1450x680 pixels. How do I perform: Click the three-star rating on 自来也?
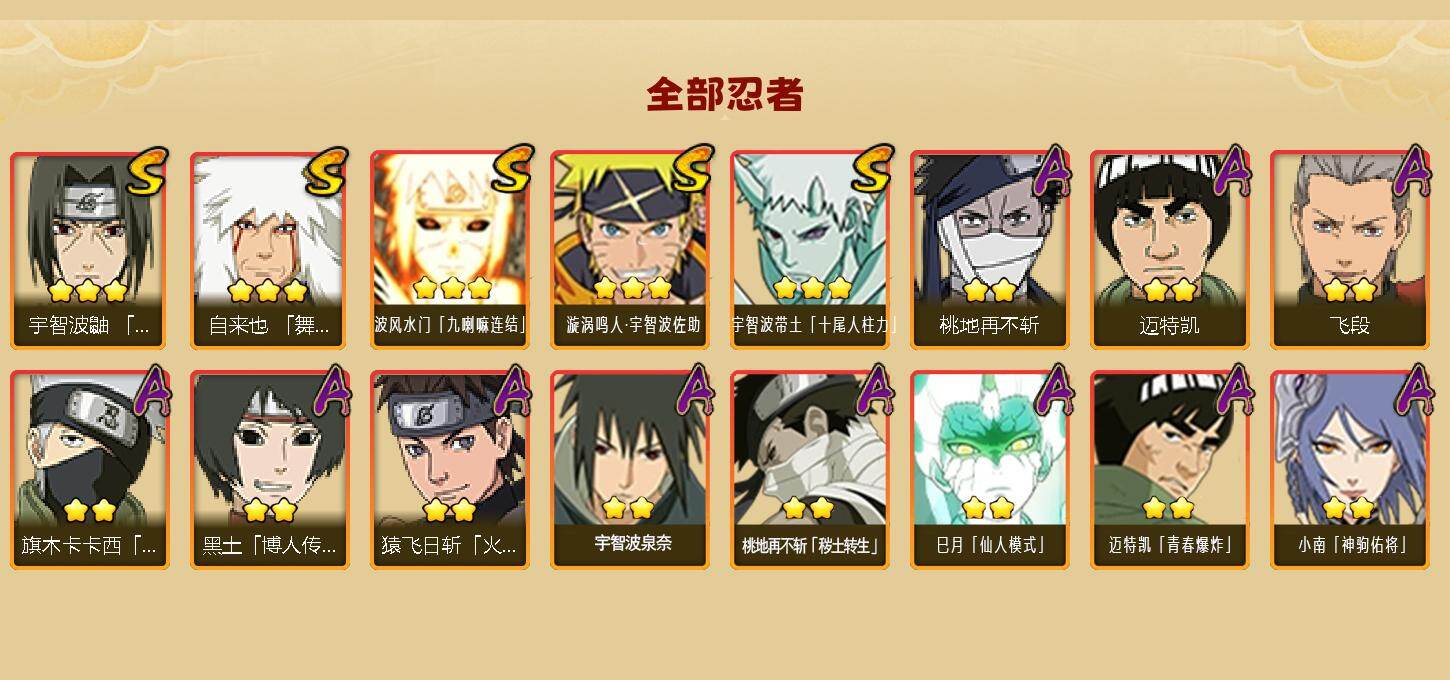[x=267, y=291]
